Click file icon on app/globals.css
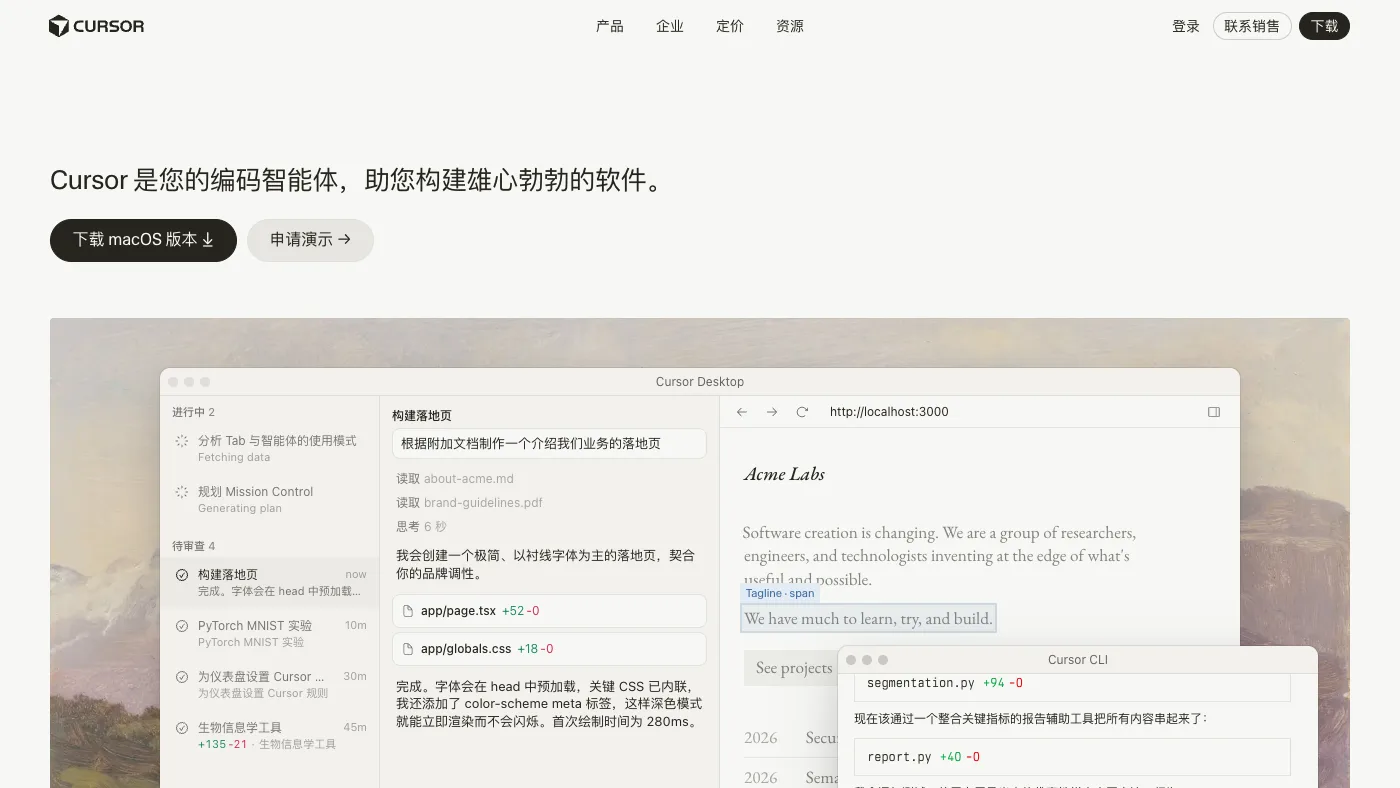Screen dimensions: 1400x788 pos(408,649)
